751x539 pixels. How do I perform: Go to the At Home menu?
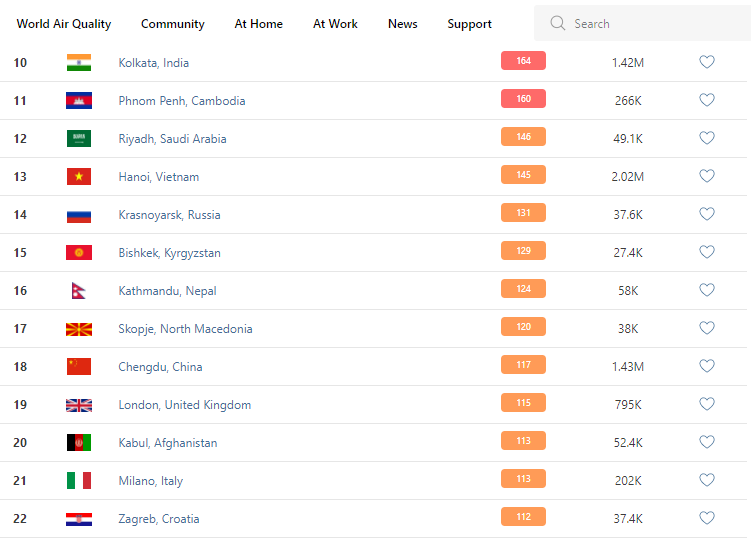[259, 24]
